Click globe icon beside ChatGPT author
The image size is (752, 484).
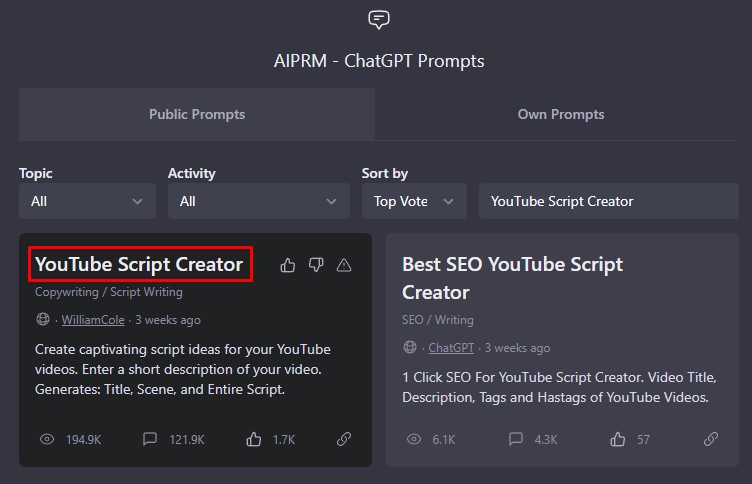coord(410,347)
